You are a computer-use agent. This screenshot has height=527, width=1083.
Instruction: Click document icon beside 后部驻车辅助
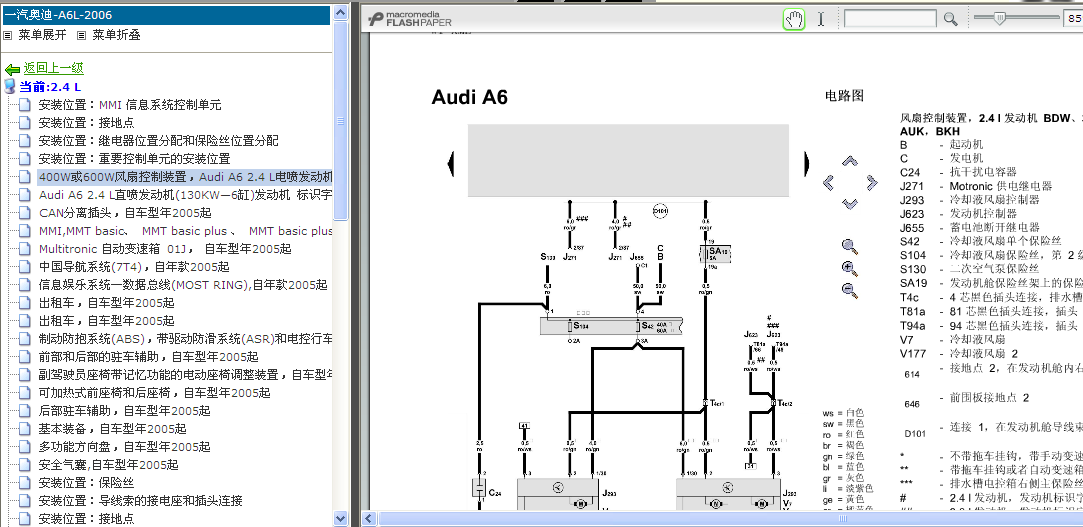click(x=25, y=410)
